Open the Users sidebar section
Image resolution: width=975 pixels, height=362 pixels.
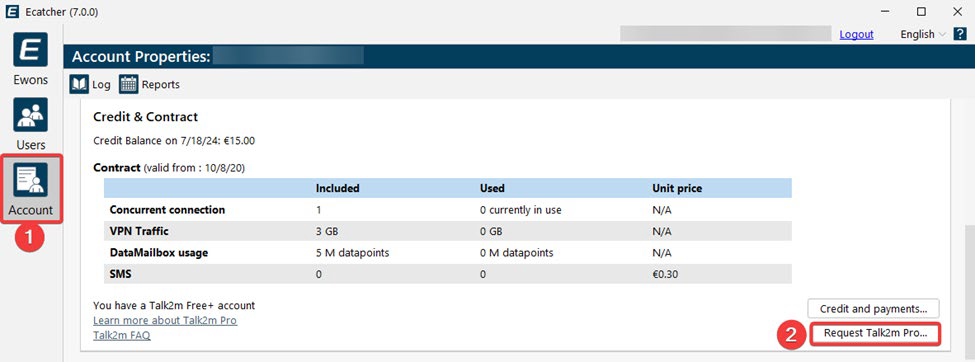(x=30, y=124)
